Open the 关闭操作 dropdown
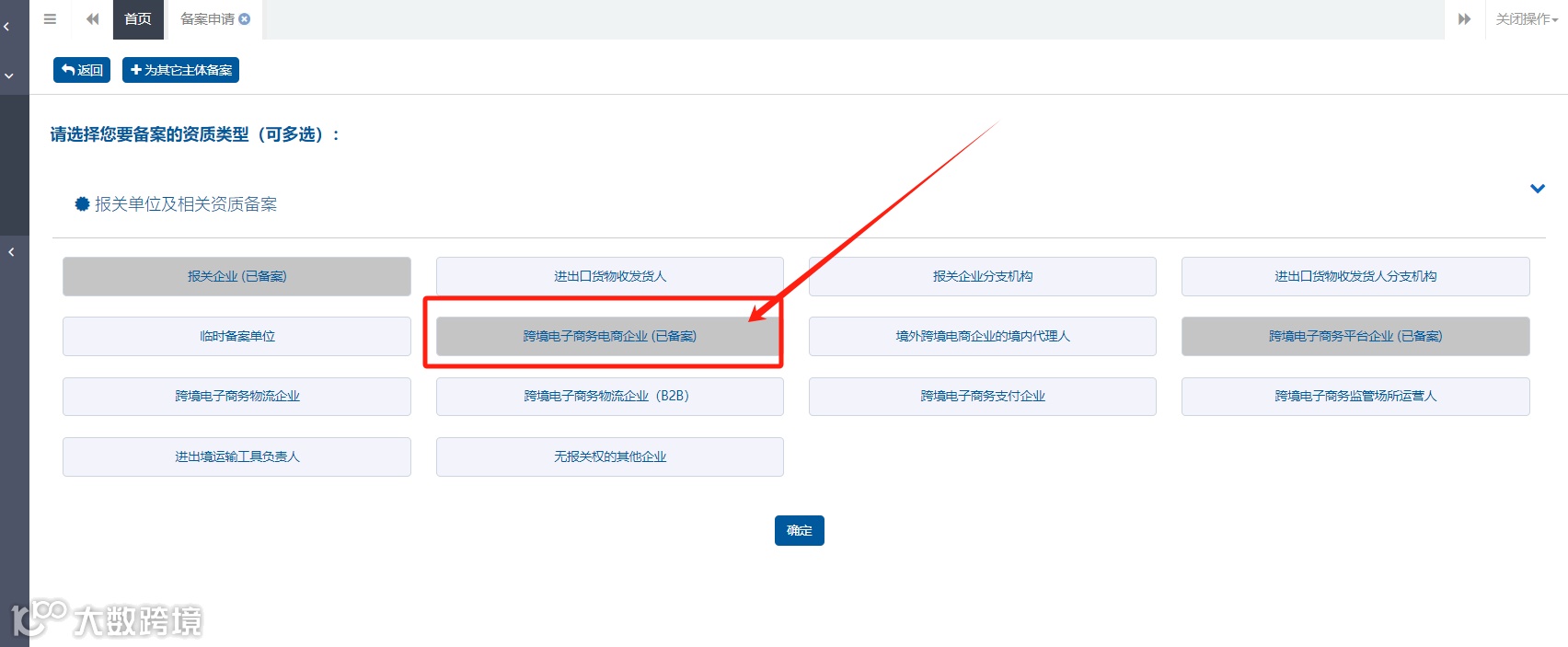1568x647 pixels. tap(1527, 18)
